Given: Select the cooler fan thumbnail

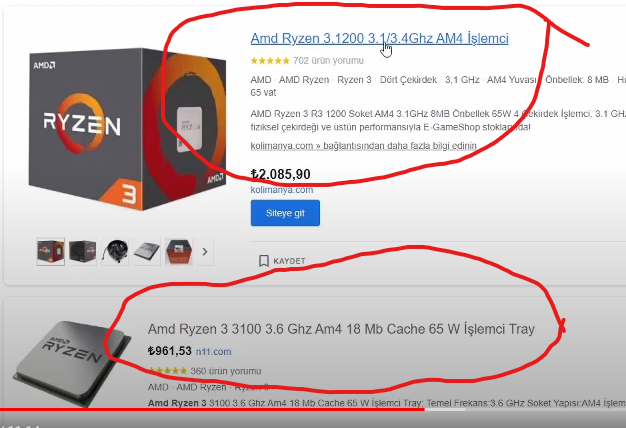Looking at the screenshot, I should 115,252.
